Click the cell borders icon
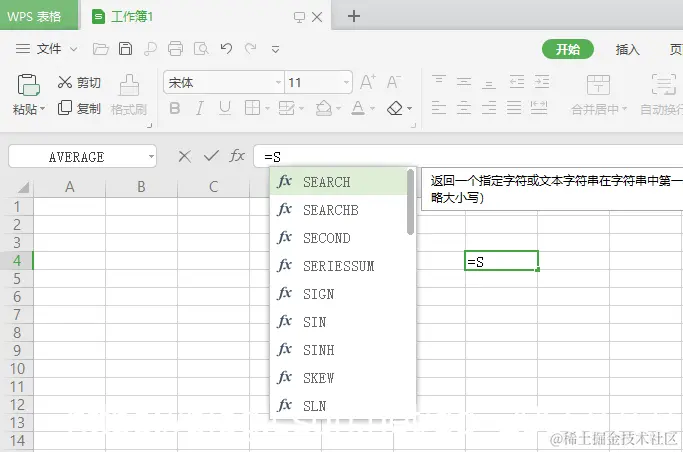 point(253,108)
